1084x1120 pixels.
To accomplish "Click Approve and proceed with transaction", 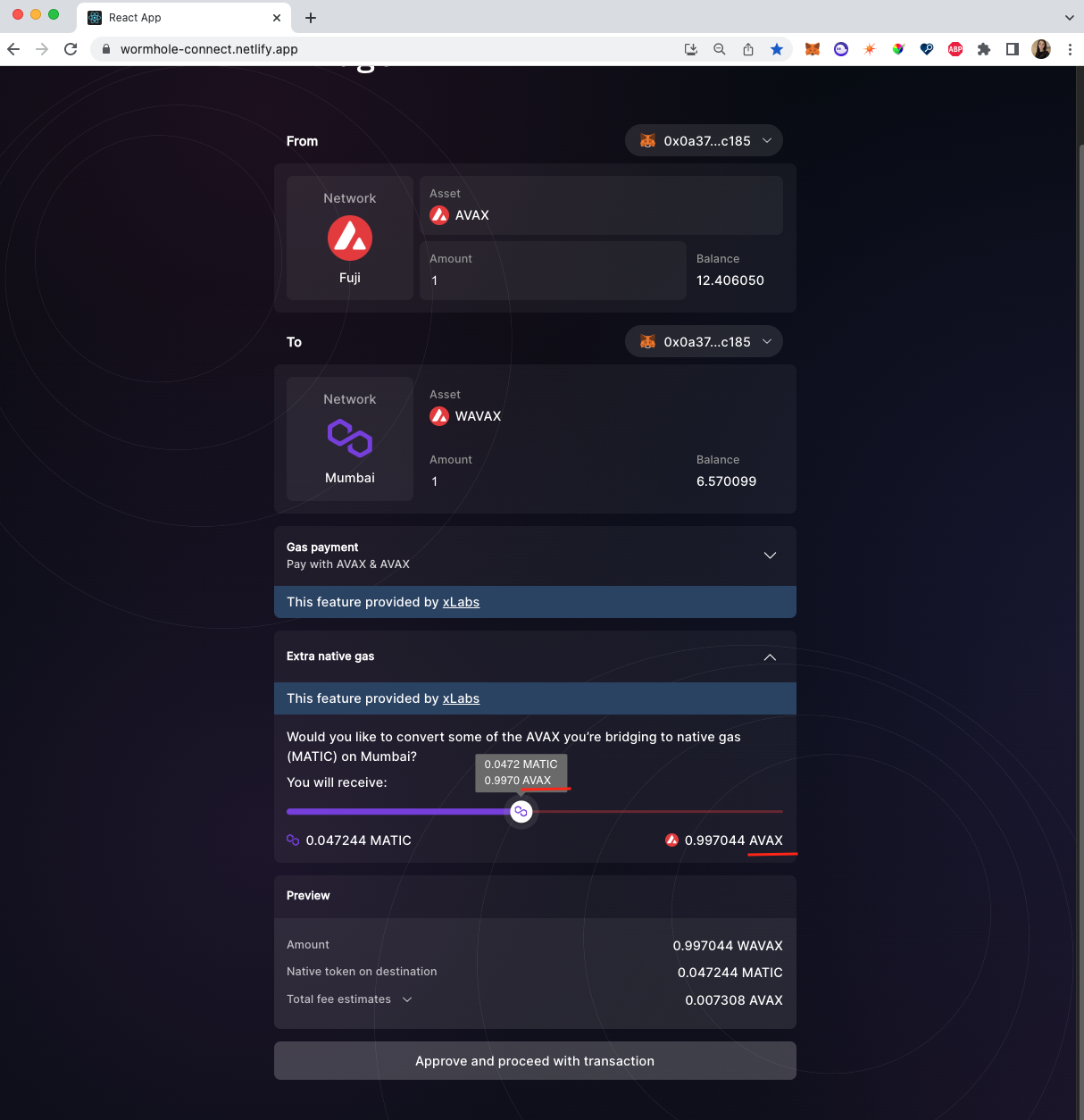I will point(534,1060).
